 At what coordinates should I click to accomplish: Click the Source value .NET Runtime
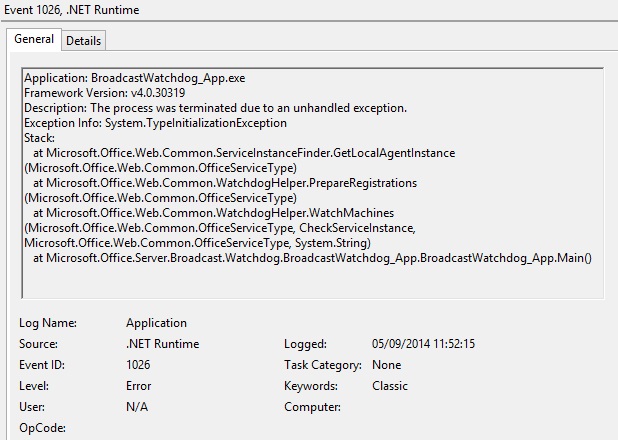[163, 344]
